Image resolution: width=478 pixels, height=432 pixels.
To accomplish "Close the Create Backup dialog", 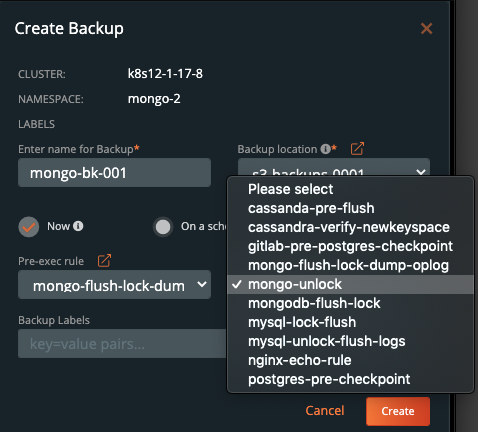I will [x=426, y=29].
